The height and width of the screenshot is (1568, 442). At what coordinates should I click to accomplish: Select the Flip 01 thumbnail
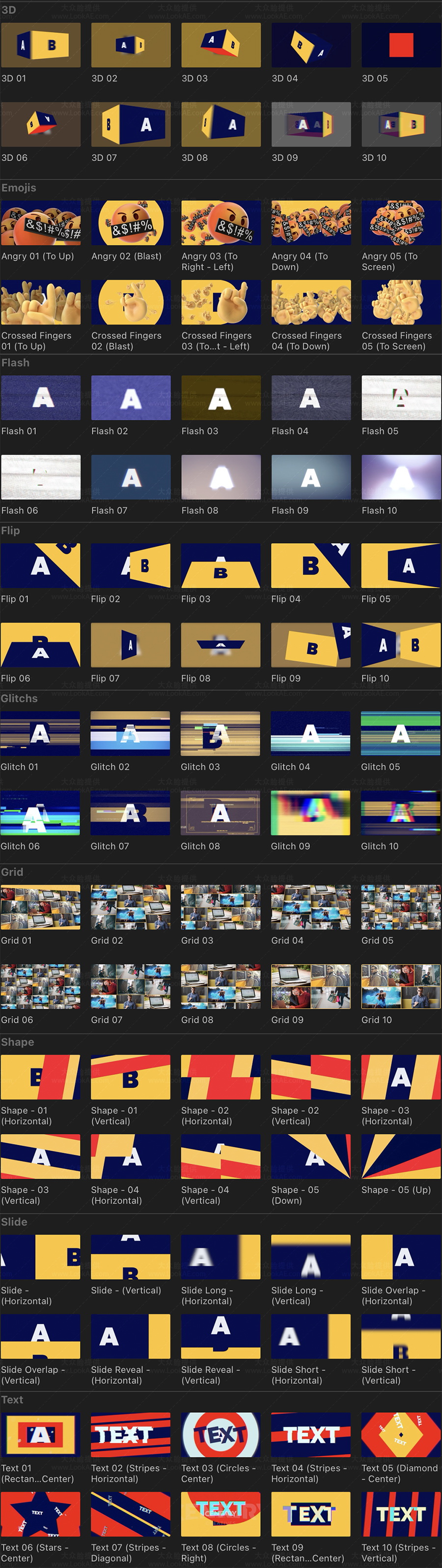pyautogui.click(x=40, y=566)
